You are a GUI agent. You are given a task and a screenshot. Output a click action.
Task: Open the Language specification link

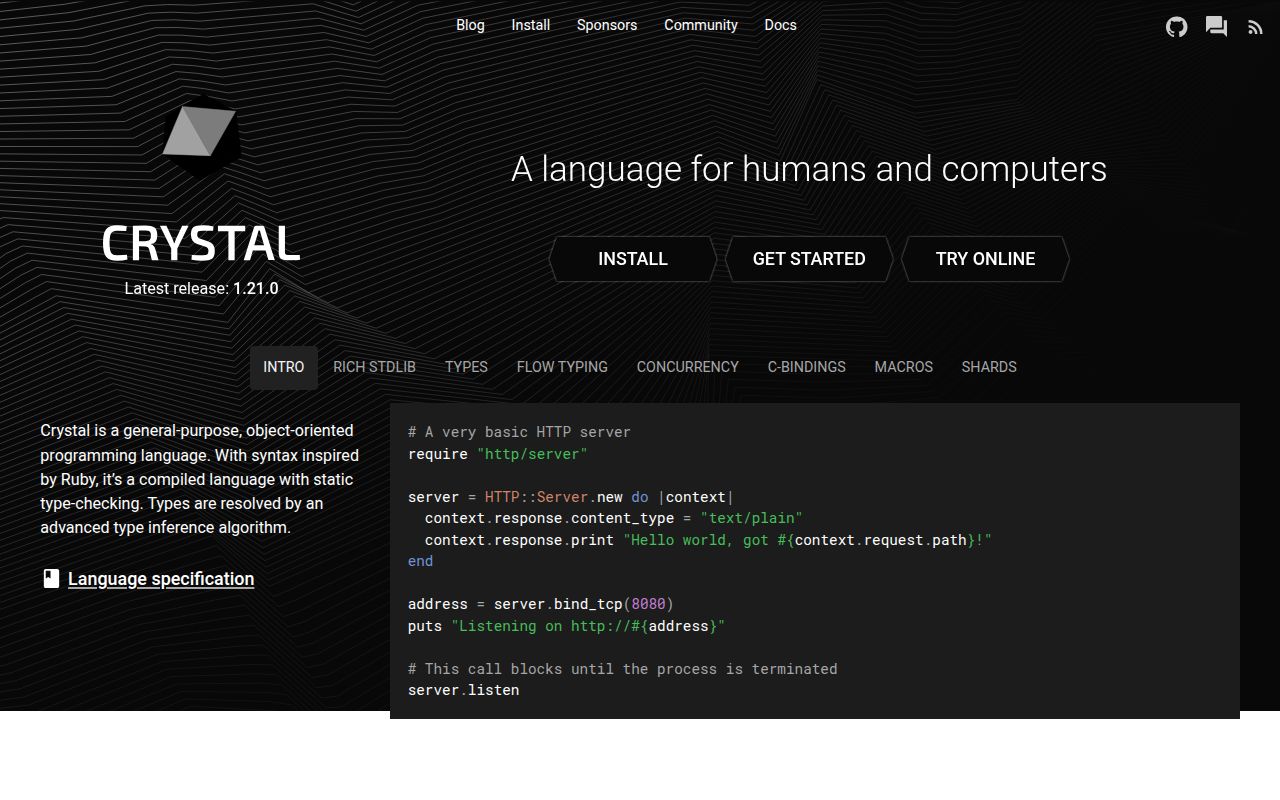(161, 579)
